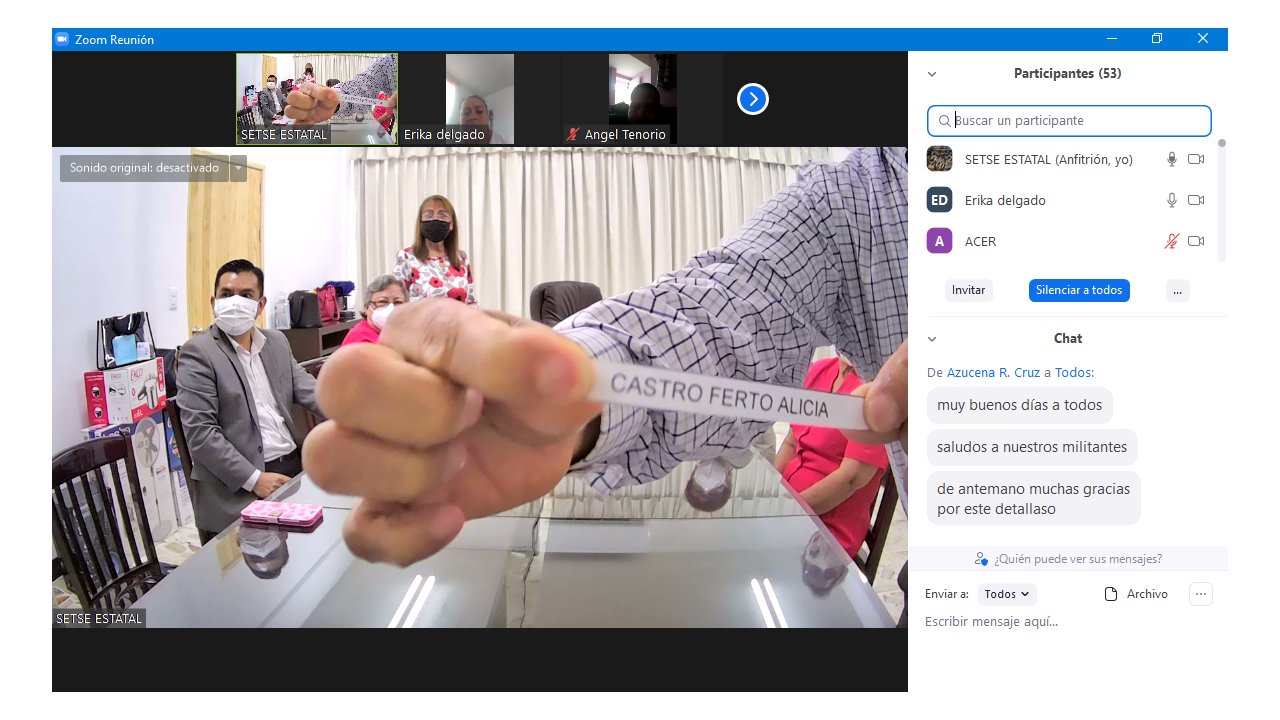Click 'ACER' name in participant list
Image resolution: width=1280 pixels, height=720 pixels.
(x=980, y=241)
